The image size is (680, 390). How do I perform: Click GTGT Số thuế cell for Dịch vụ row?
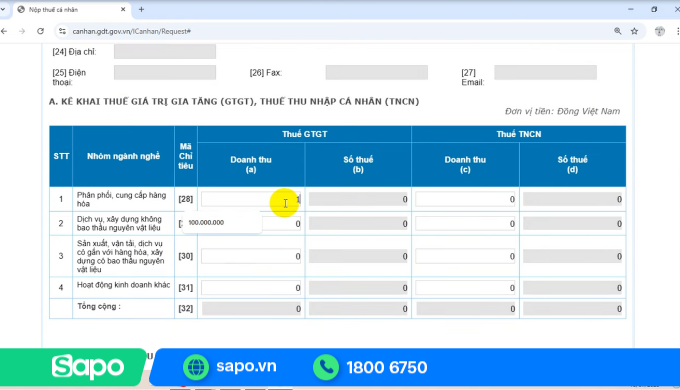click(358, 223)
